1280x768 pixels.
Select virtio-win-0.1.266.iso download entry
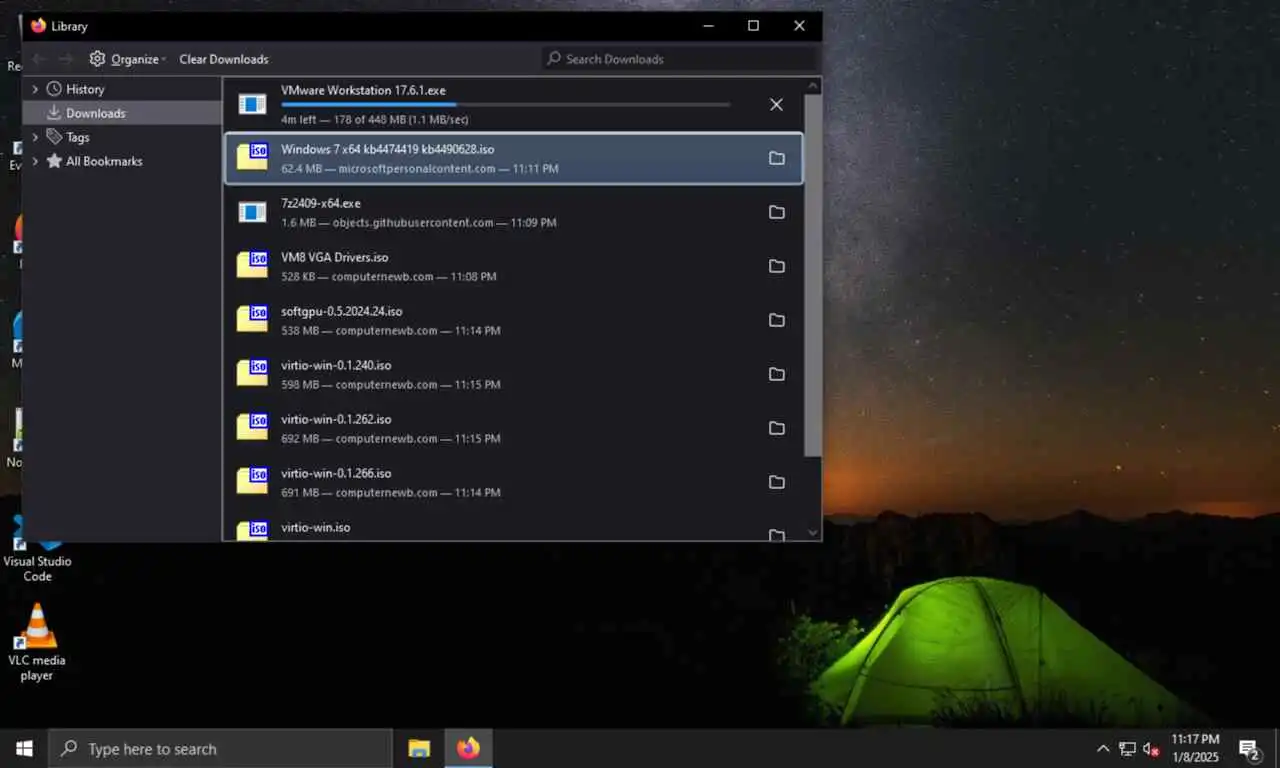coord(514,482)
